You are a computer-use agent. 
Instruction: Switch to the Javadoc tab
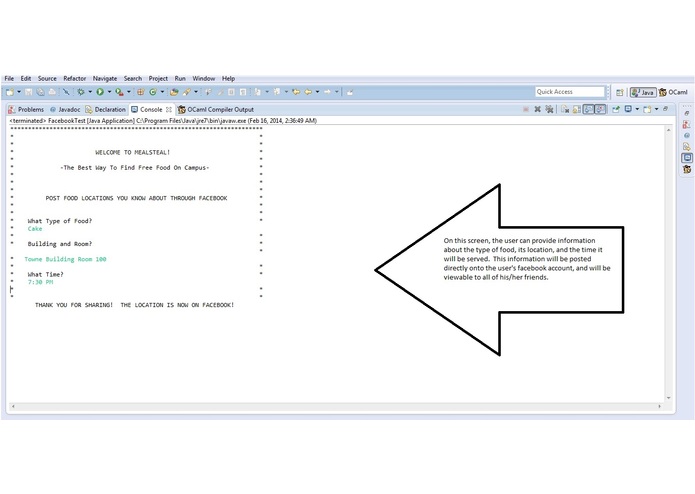(x=65, y=109)
